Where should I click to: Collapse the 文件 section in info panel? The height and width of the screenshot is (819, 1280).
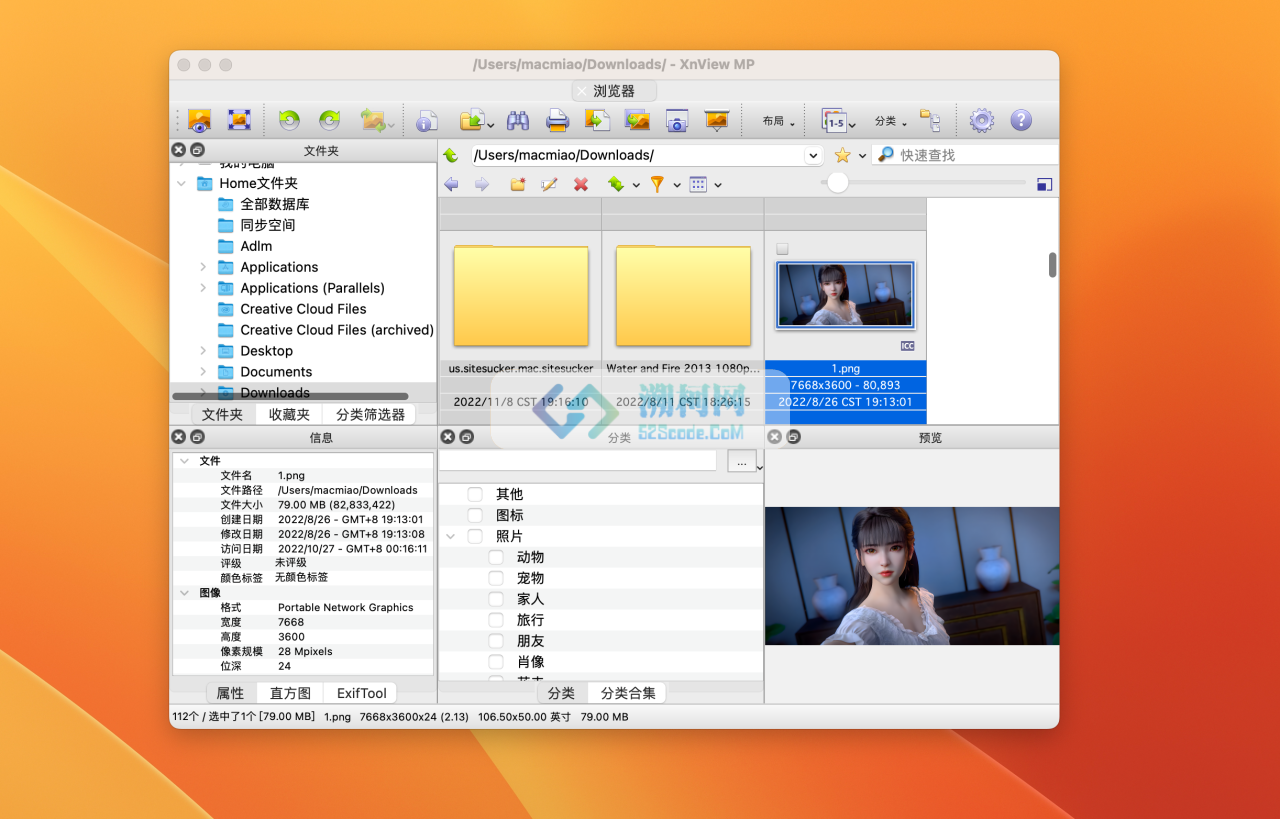pos(184,461)
